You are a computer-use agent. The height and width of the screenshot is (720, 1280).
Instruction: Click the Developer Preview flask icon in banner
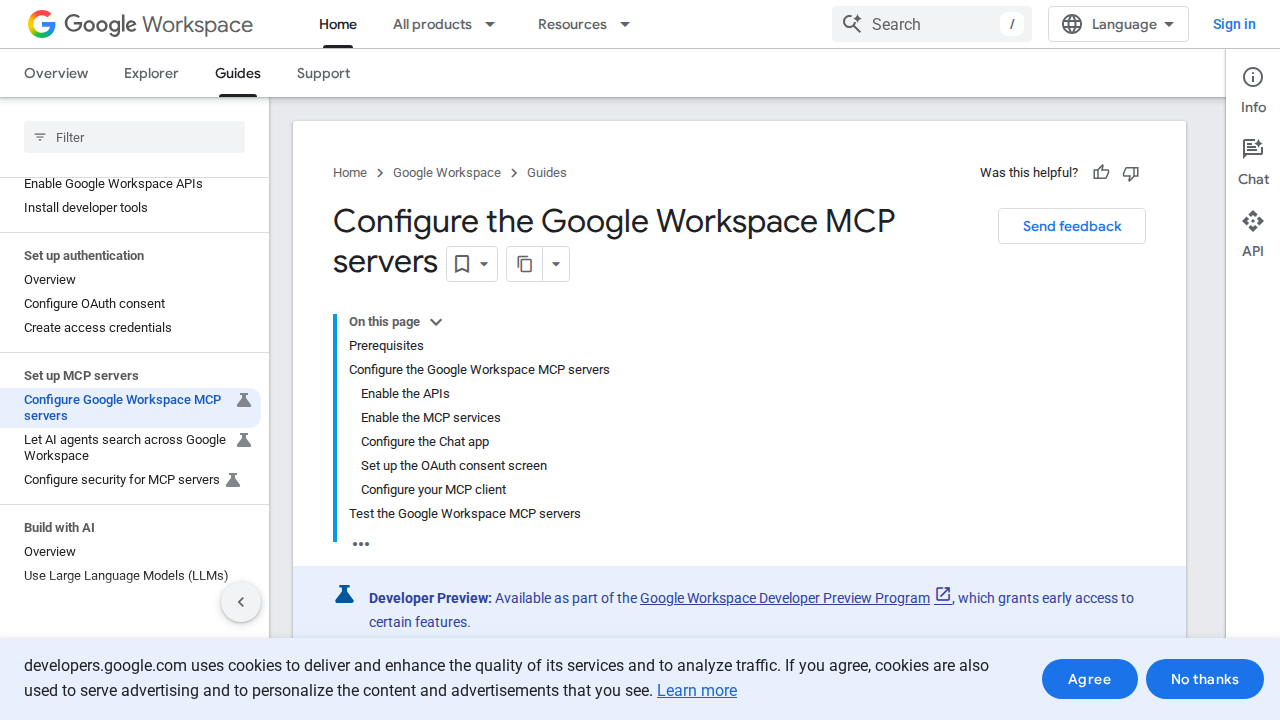click(344, 595)
